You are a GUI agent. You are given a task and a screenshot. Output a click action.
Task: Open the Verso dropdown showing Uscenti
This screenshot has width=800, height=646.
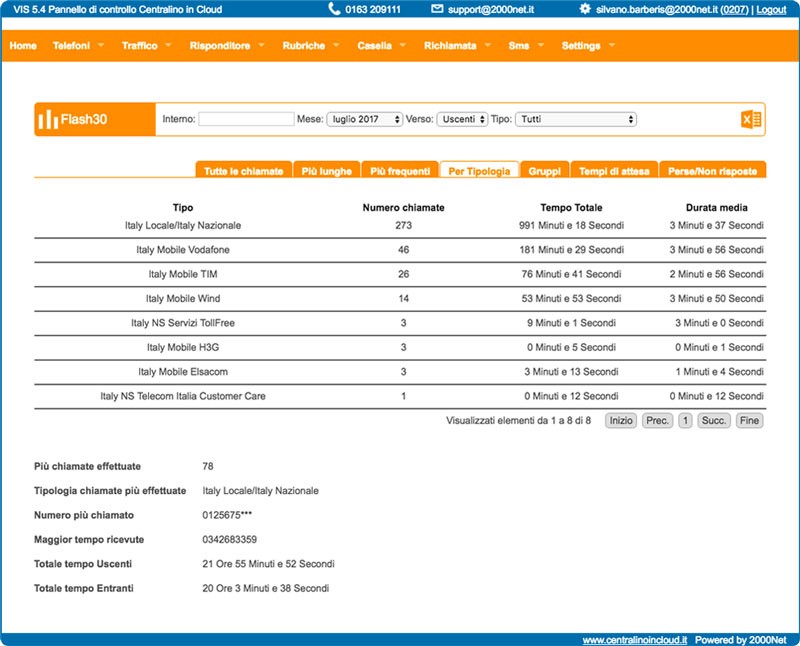462,119
